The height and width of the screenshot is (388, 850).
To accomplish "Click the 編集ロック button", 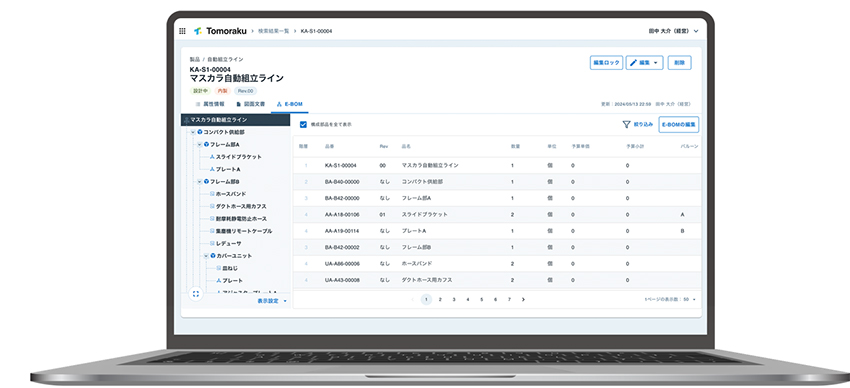I will click(x=606, y=63).
